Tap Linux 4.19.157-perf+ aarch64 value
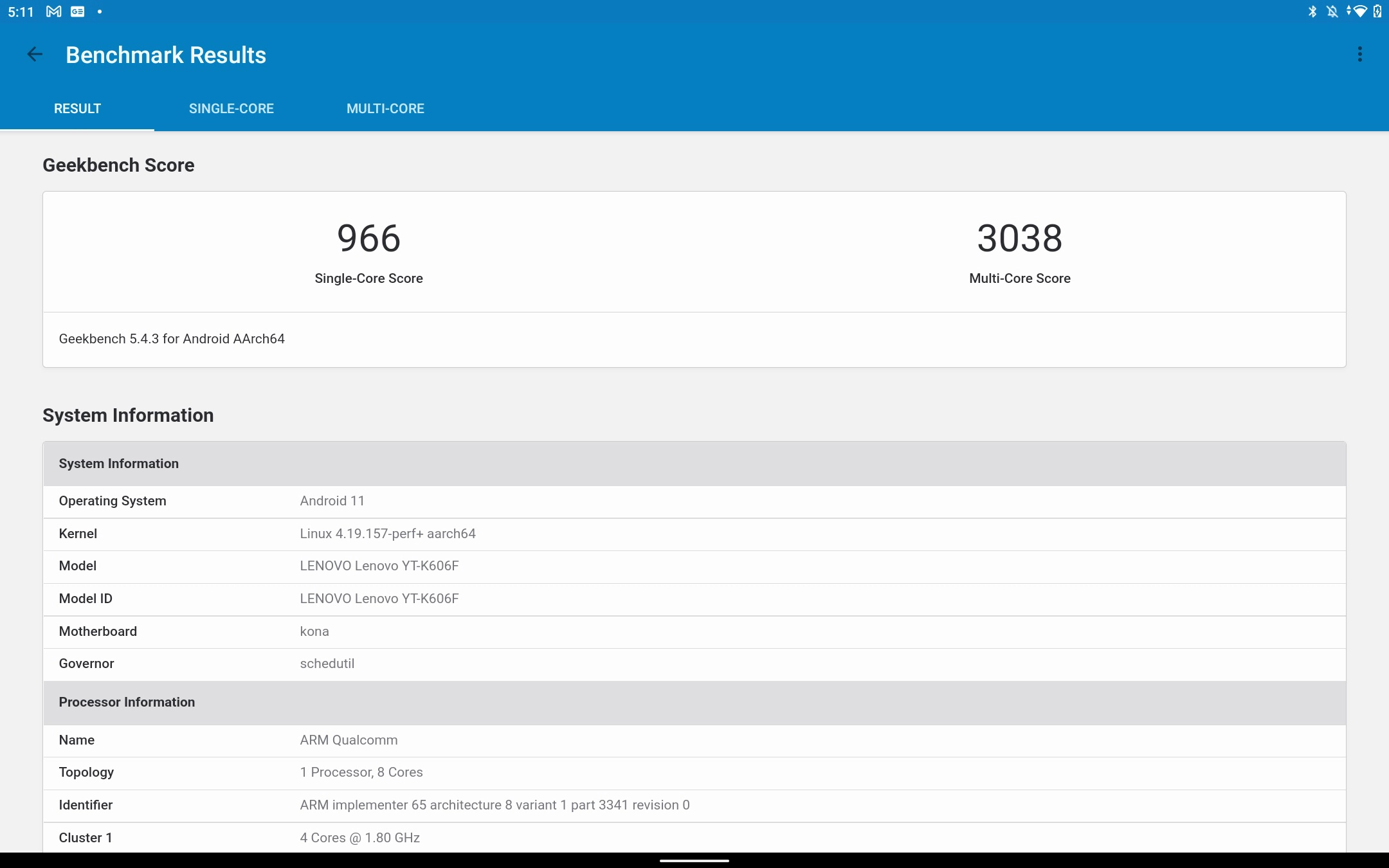This screenshot has width=1389, height=868. pos(388,534)
